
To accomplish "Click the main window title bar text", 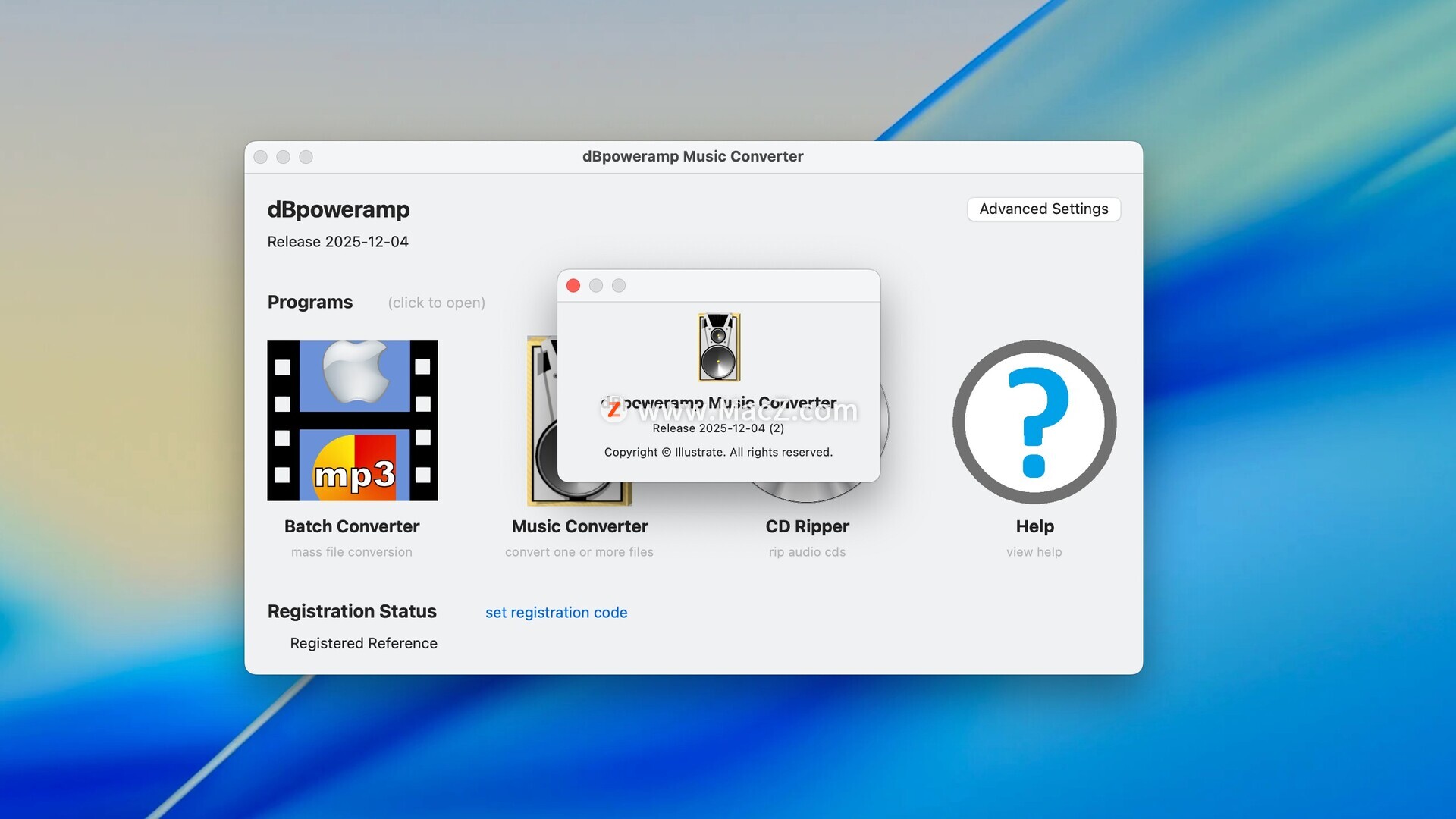I will [x=692, y=157].
